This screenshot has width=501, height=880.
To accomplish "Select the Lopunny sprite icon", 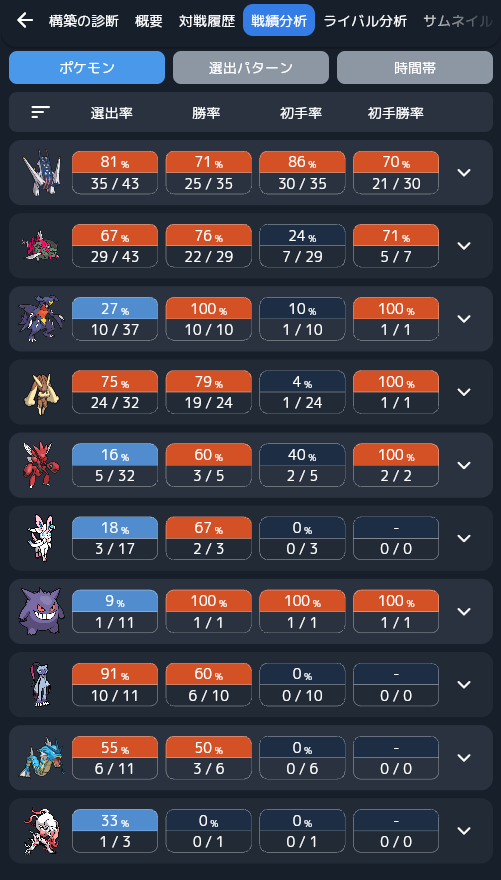I will [42, 392].
